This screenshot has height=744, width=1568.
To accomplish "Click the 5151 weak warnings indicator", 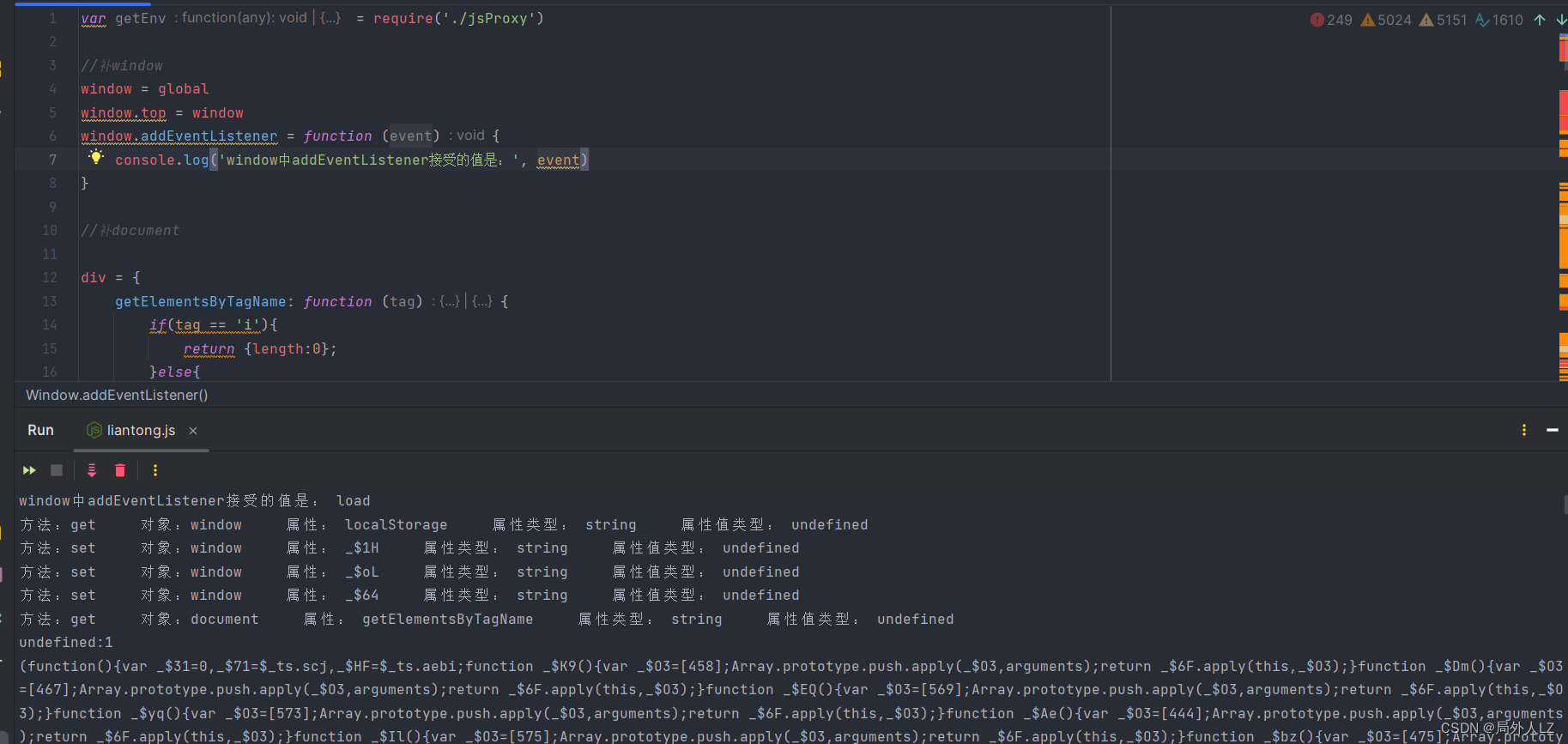I will click(x=1444, y=20).
